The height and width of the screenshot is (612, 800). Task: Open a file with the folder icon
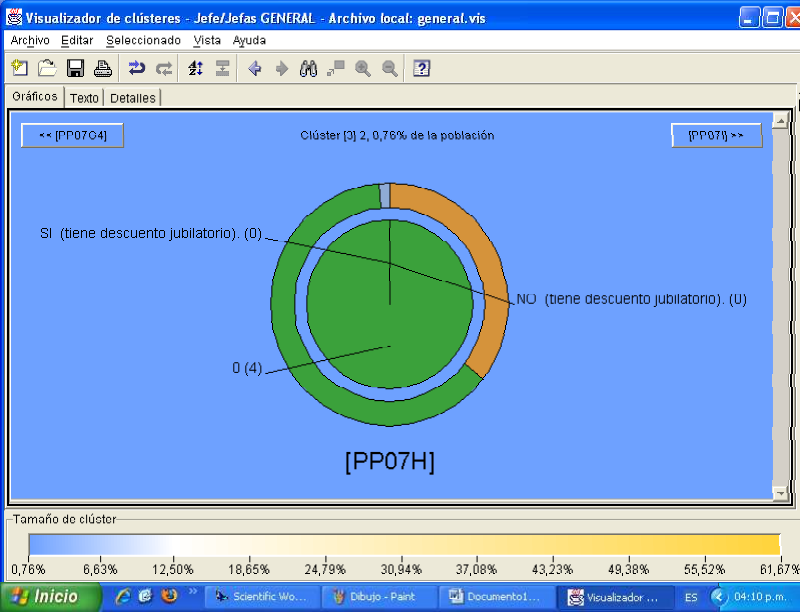[47, 68]
